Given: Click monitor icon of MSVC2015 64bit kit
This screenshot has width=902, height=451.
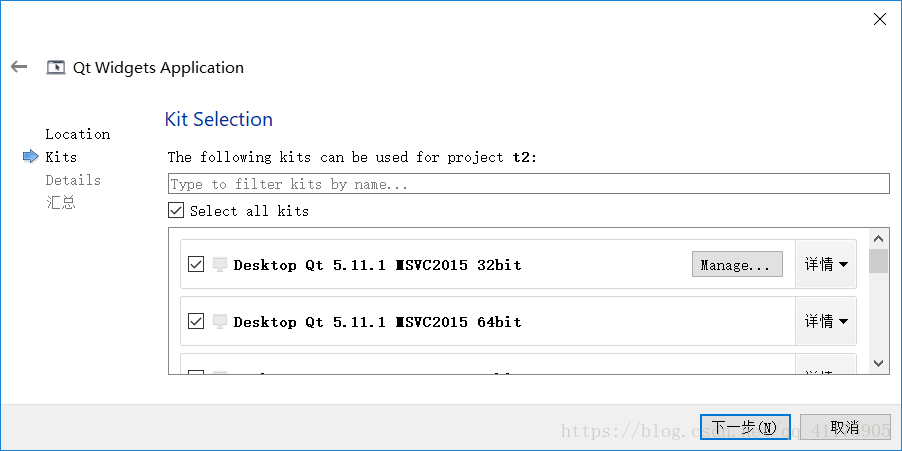Looking at the screenshot, I should pyautogui.click(x=219, y=322).
